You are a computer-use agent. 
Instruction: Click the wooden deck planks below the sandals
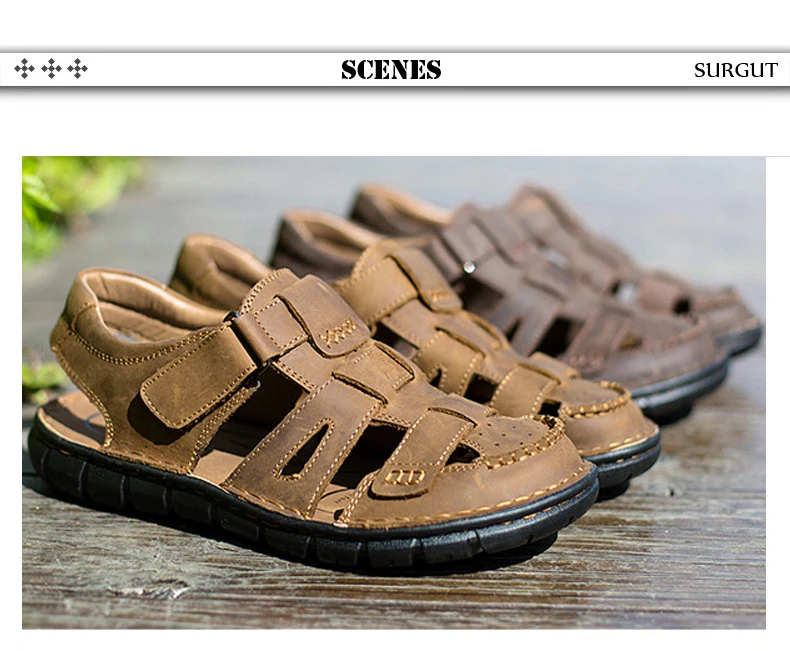click(x=393, y=595)
